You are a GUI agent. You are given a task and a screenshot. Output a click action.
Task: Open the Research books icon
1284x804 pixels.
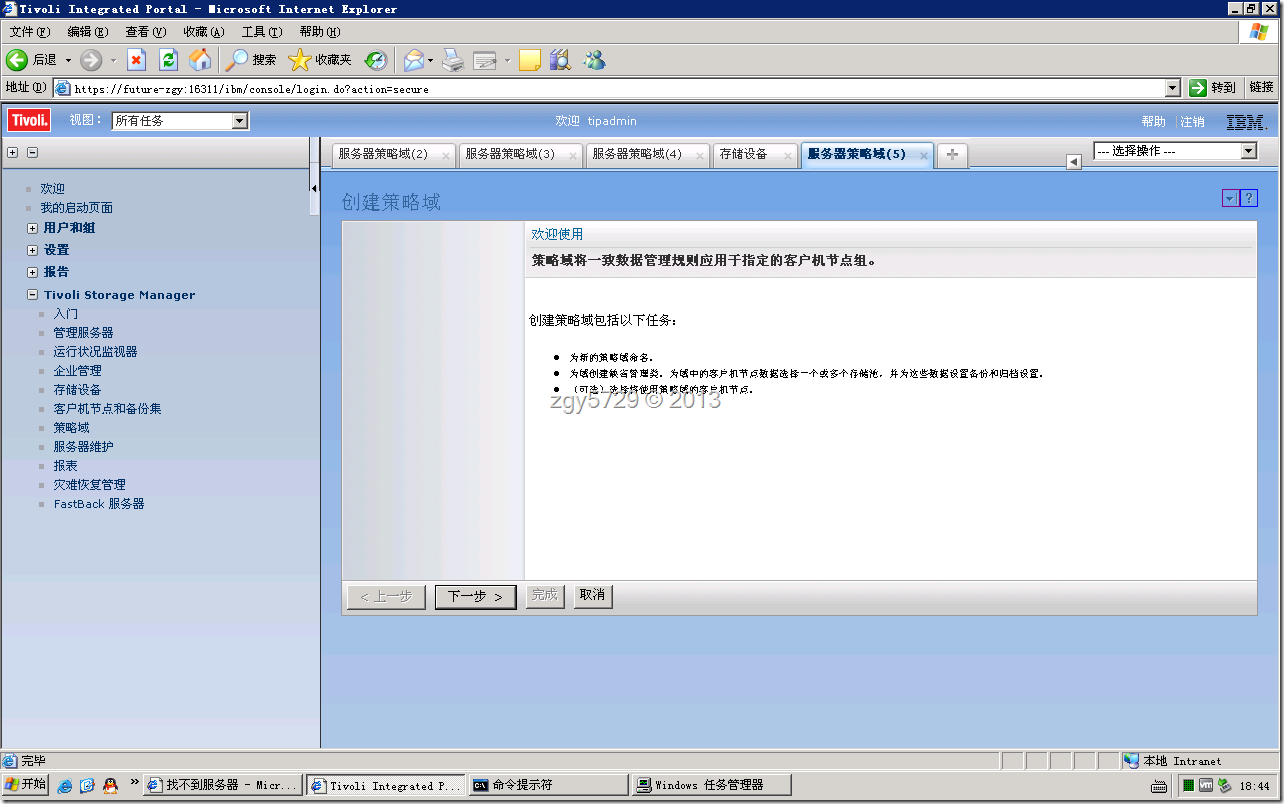coord(560,60)
